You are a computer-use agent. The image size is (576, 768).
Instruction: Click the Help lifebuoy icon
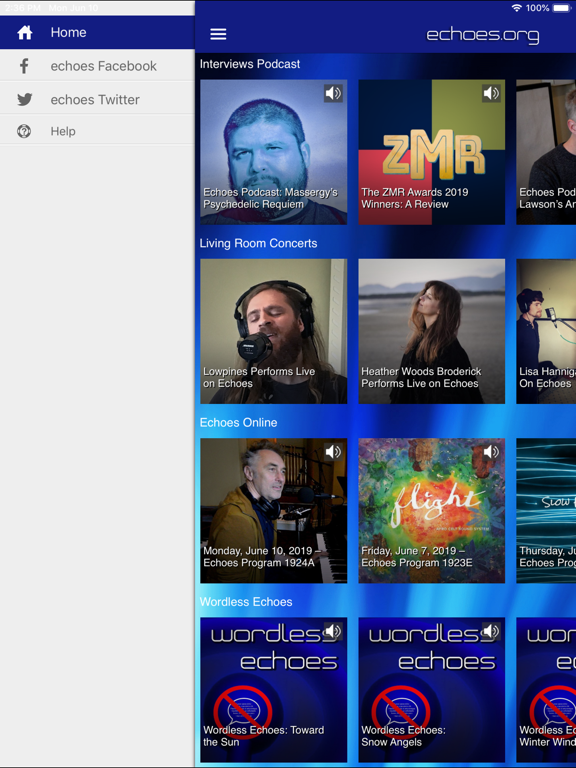pyautogui.click(x=24, y=131)
